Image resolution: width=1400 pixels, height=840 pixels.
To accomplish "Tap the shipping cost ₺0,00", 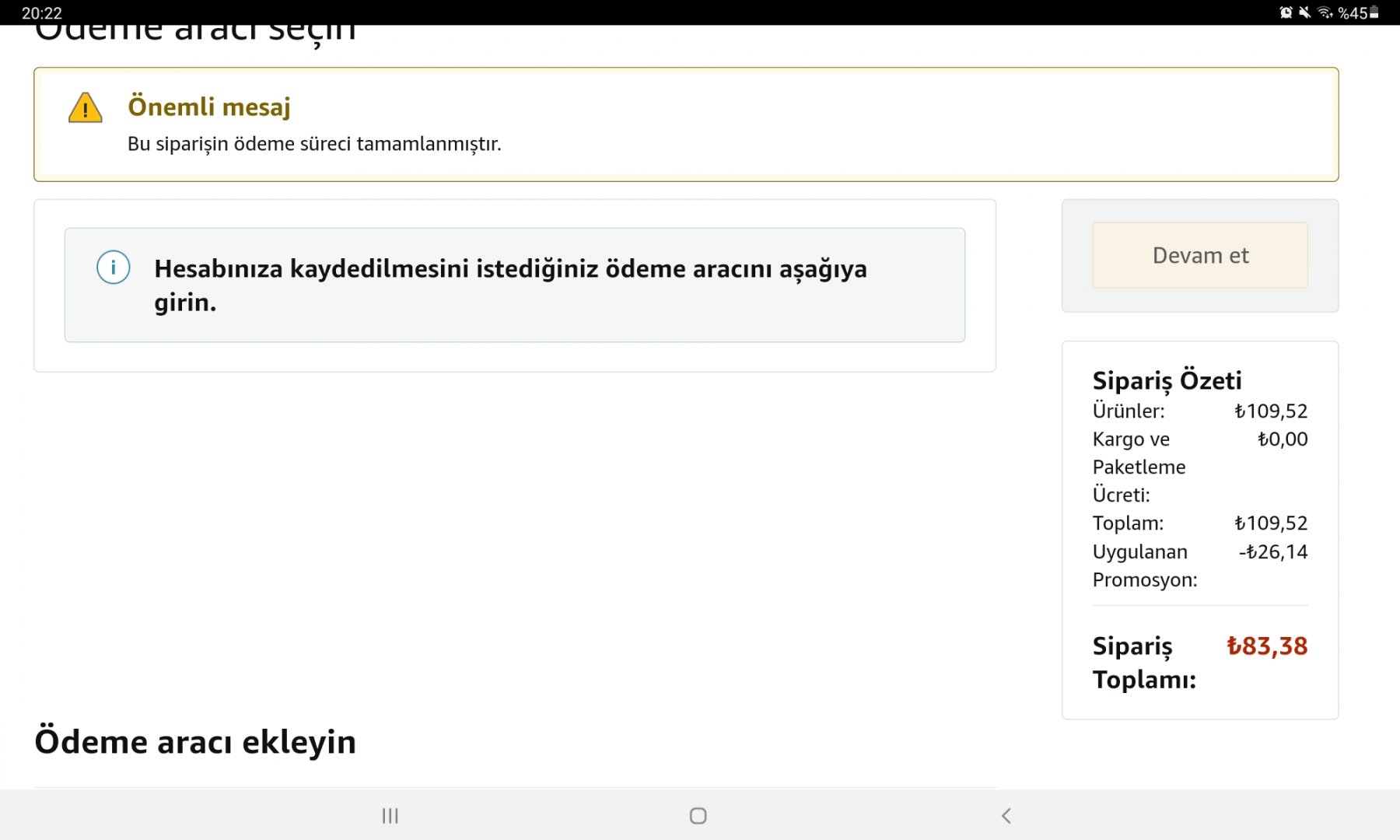I will tap(1283, 439).
